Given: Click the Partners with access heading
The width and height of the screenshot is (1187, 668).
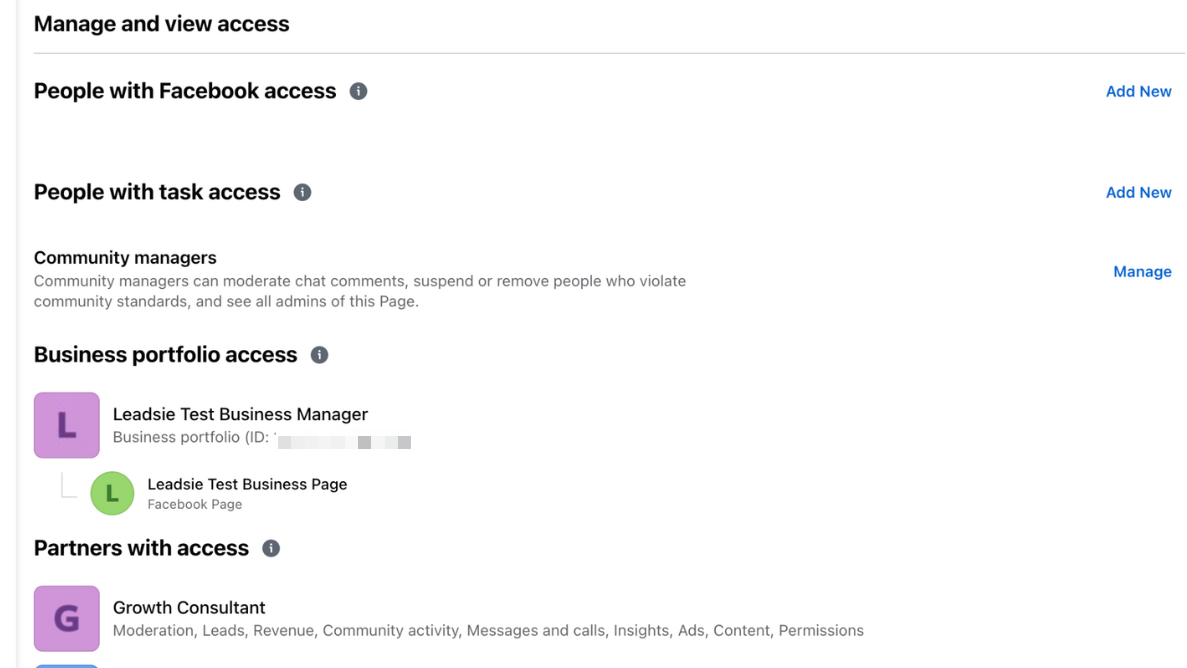Looking at the screenshot, I should (140, 548).
